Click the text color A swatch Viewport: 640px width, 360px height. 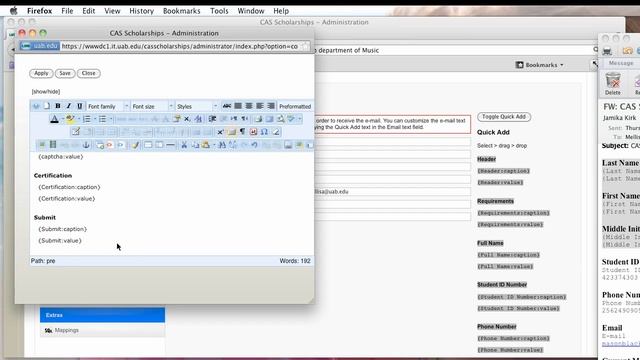pyautogui.click(x=54, y=119)
